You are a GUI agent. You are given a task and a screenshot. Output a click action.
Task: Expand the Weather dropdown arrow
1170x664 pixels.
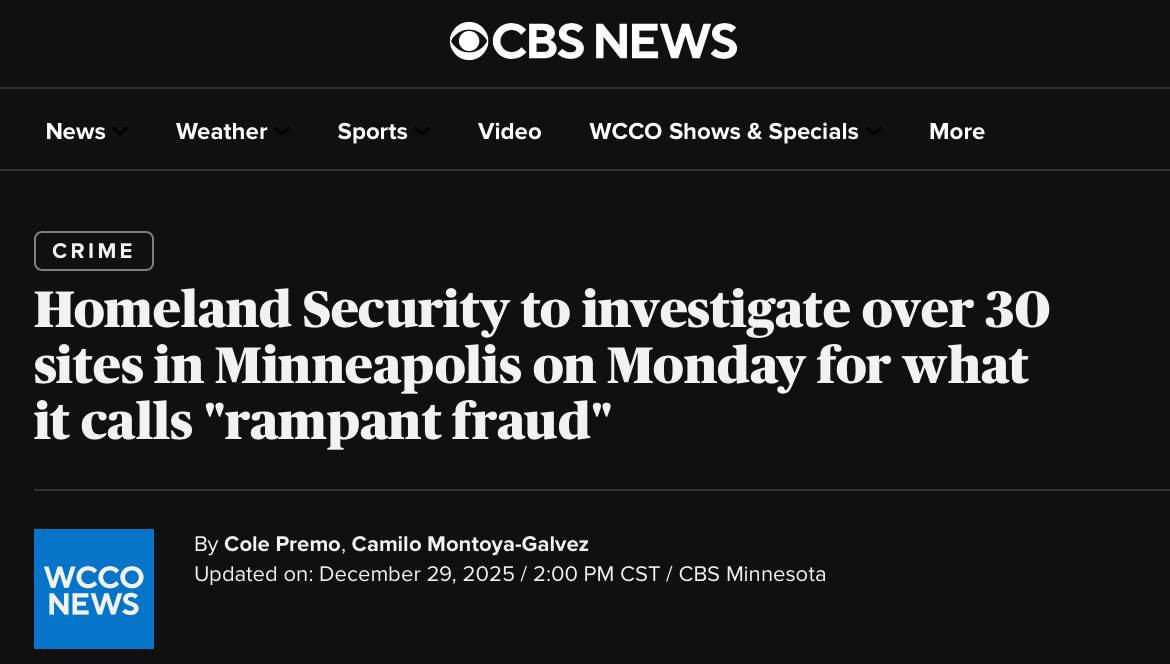click(x=282, y=131)
